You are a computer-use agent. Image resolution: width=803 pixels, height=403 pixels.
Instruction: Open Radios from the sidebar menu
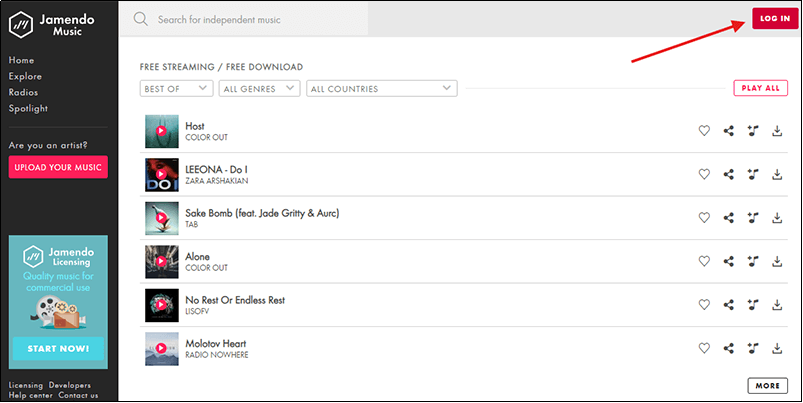click(24, 92)
